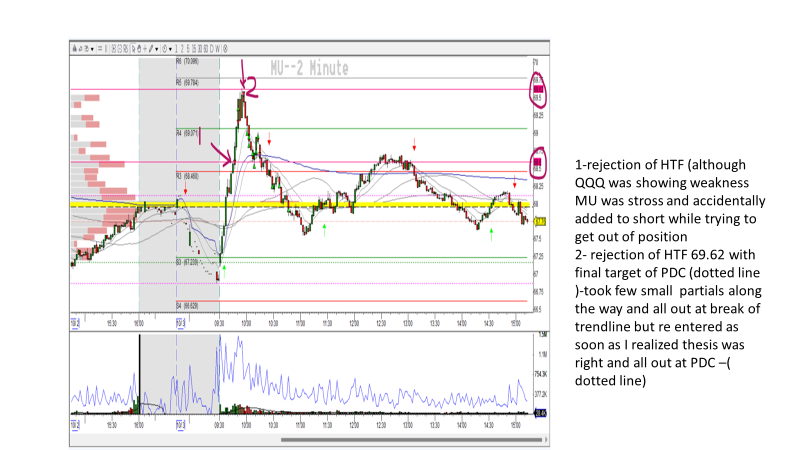Image resolution: width=800 pixels, height=450 pixels.
Task: Select the arrow pointer tool in chart toolbar
Action: [x=134, y=49]
